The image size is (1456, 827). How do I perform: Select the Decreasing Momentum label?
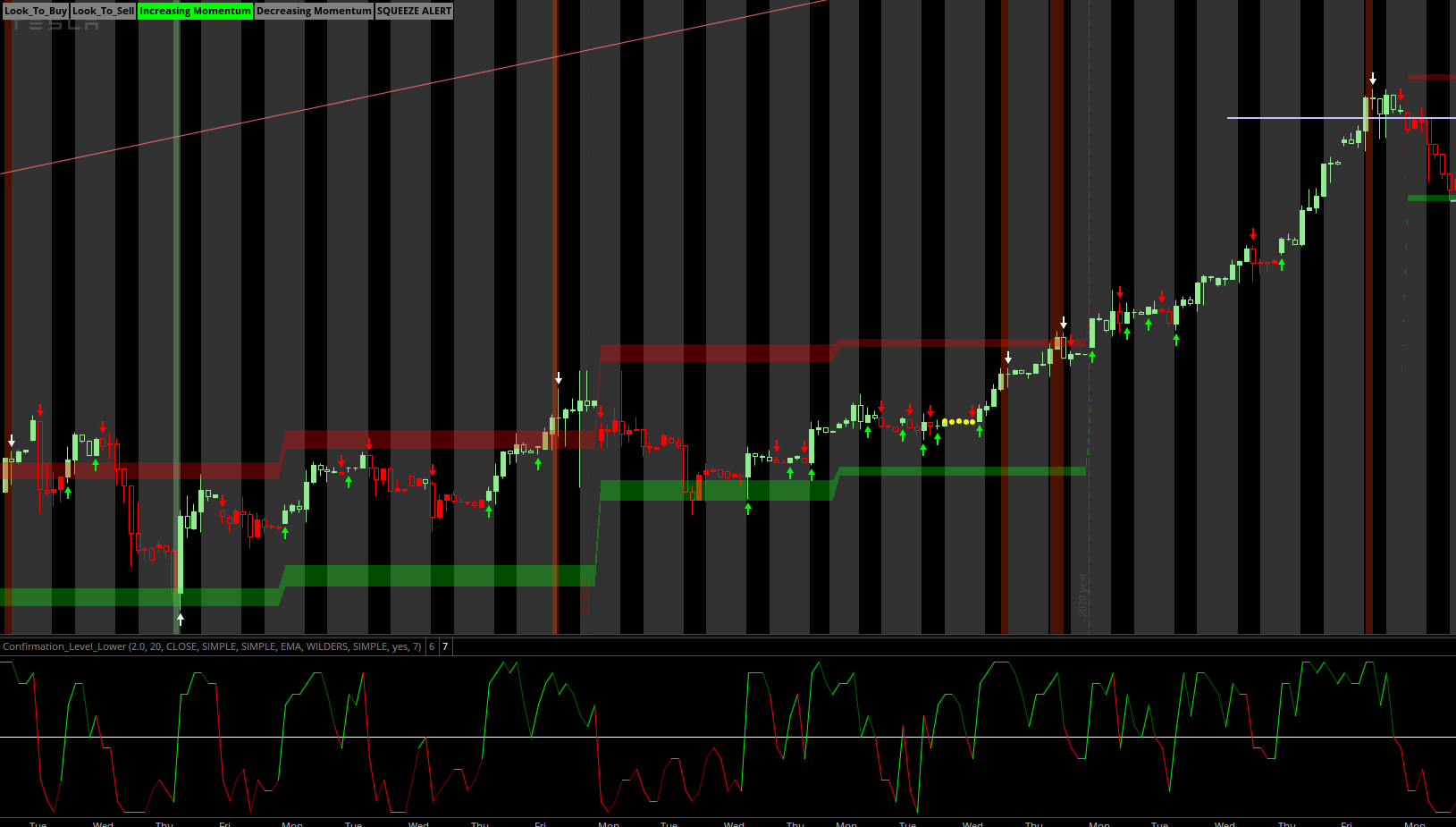[314, 11]
